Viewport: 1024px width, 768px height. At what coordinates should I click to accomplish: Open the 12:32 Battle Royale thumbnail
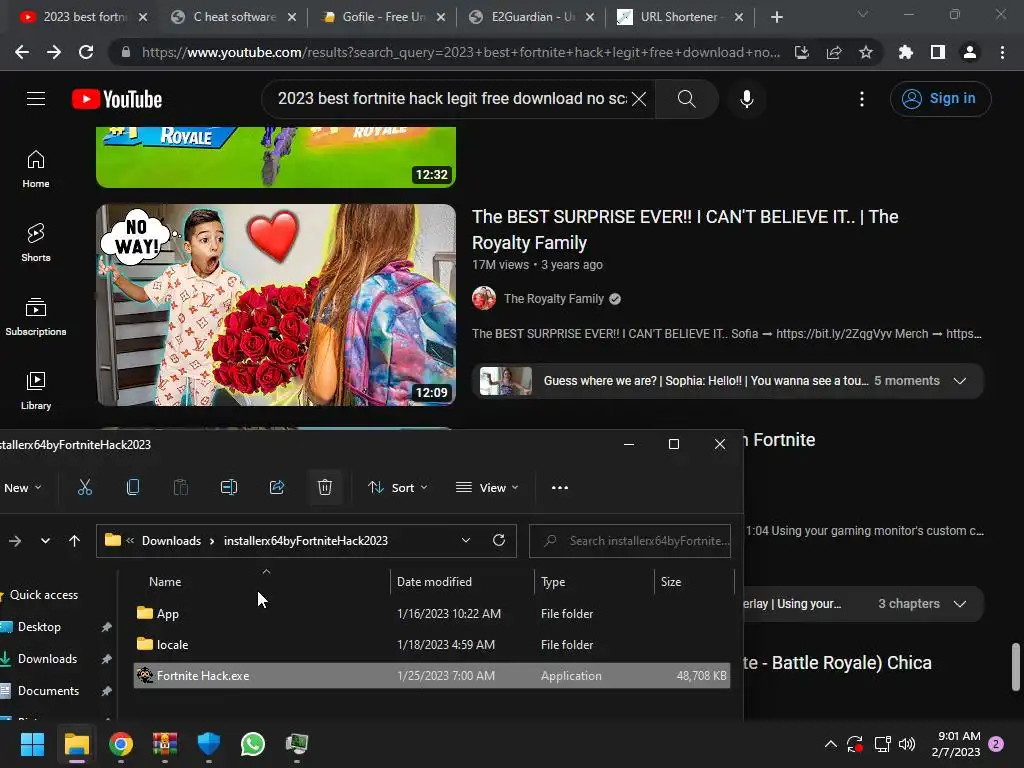point(276,157)
